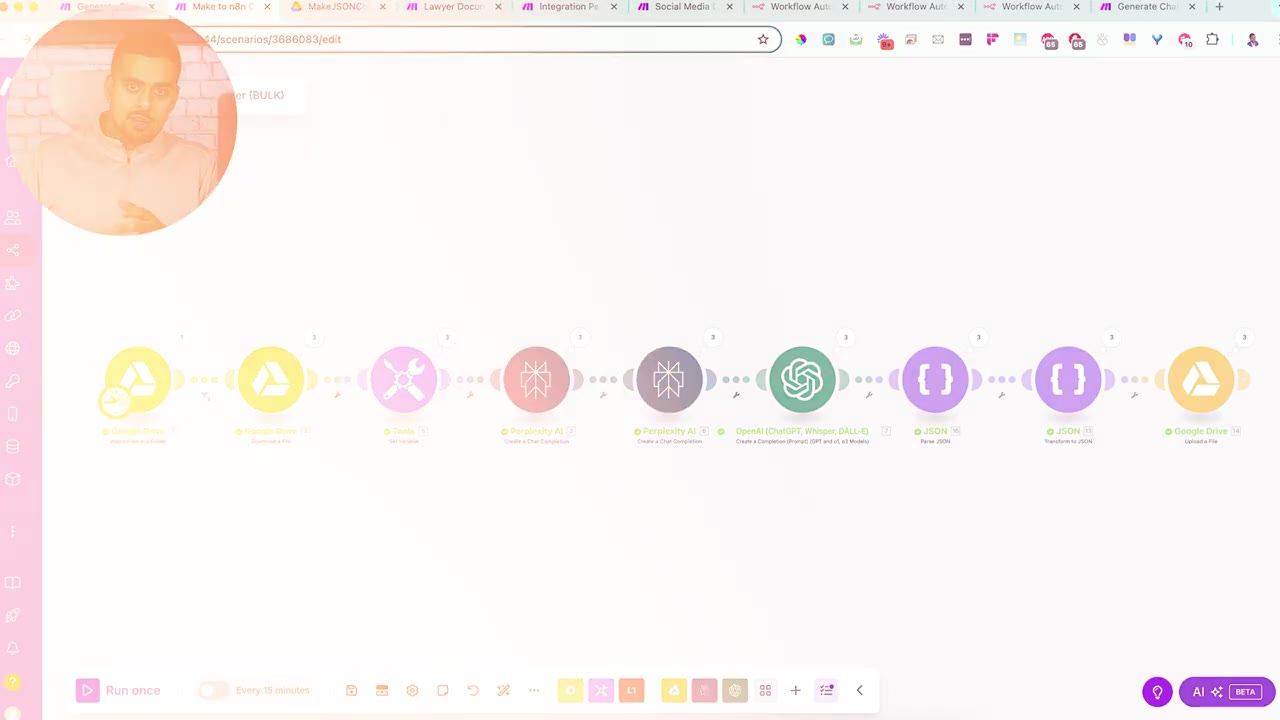The height and width of the screenshot is (720, 1280).
Task: Click the Perplexity favorite in bottom toolbar
Action: pyautogui.click(x=704, y=690)
